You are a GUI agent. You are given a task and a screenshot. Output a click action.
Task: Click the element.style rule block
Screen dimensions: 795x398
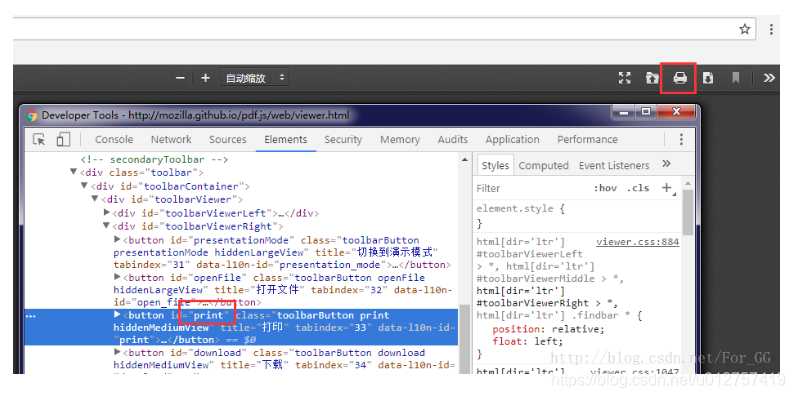tap(520, 216)
